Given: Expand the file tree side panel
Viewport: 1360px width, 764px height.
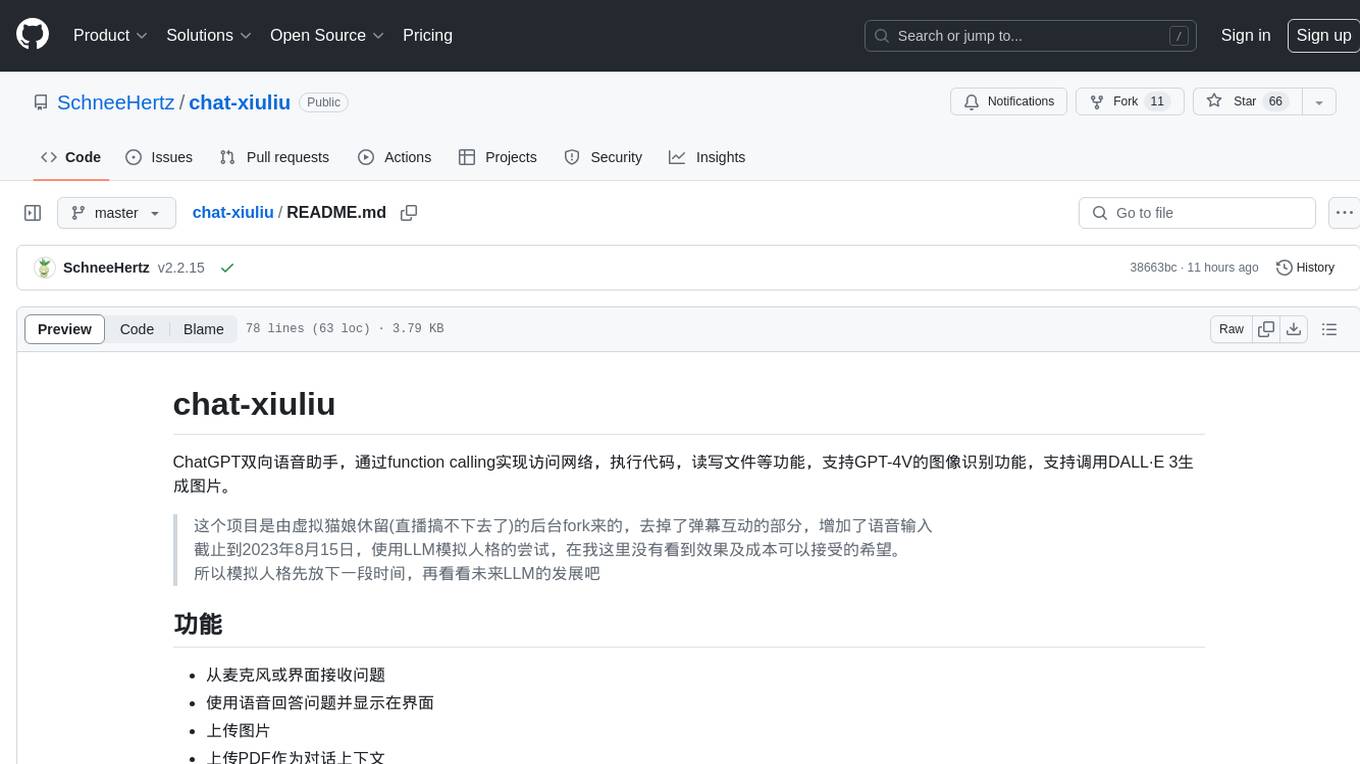Looking at the screenshot, I should 33,213.
